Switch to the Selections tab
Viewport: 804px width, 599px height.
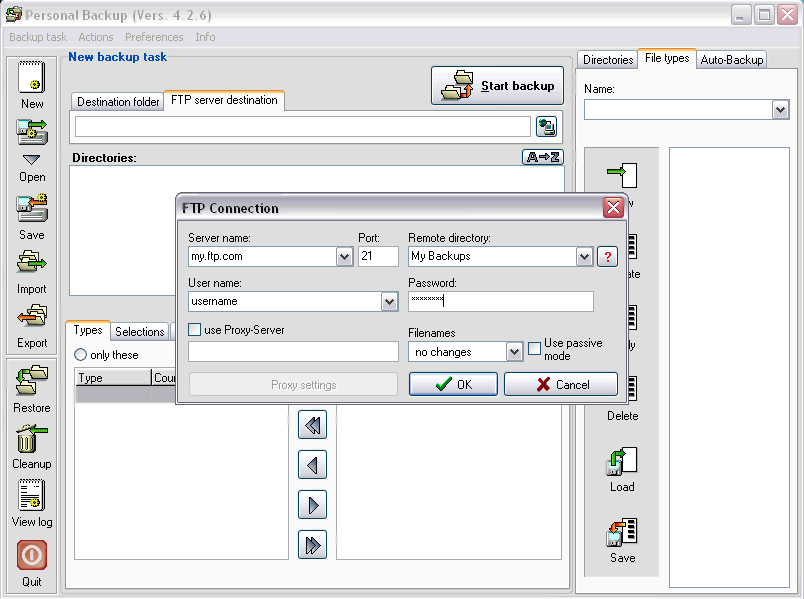coord(139,332)
